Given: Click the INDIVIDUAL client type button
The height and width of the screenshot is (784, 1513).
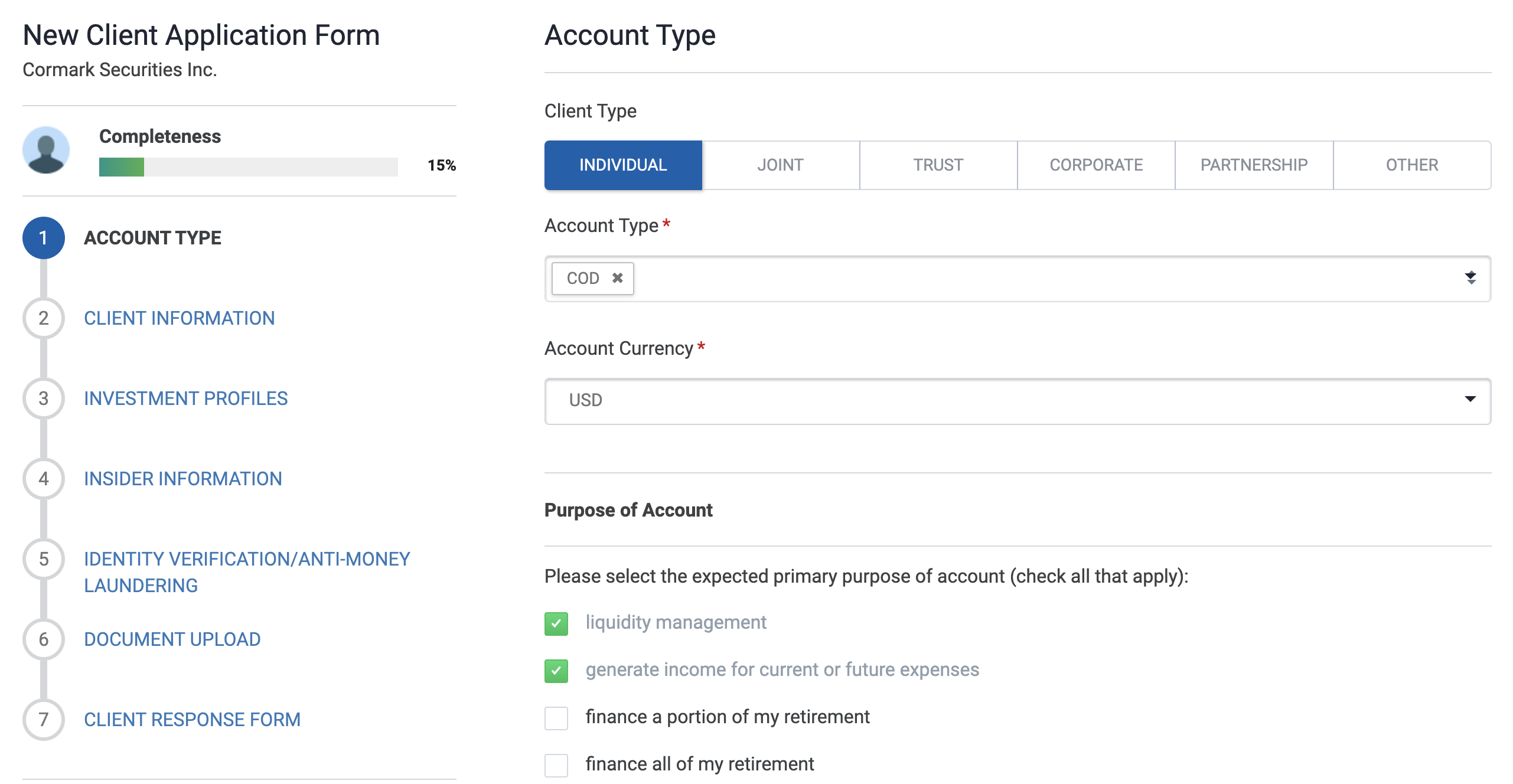Looking at the screenshot, I should [622, 165].
